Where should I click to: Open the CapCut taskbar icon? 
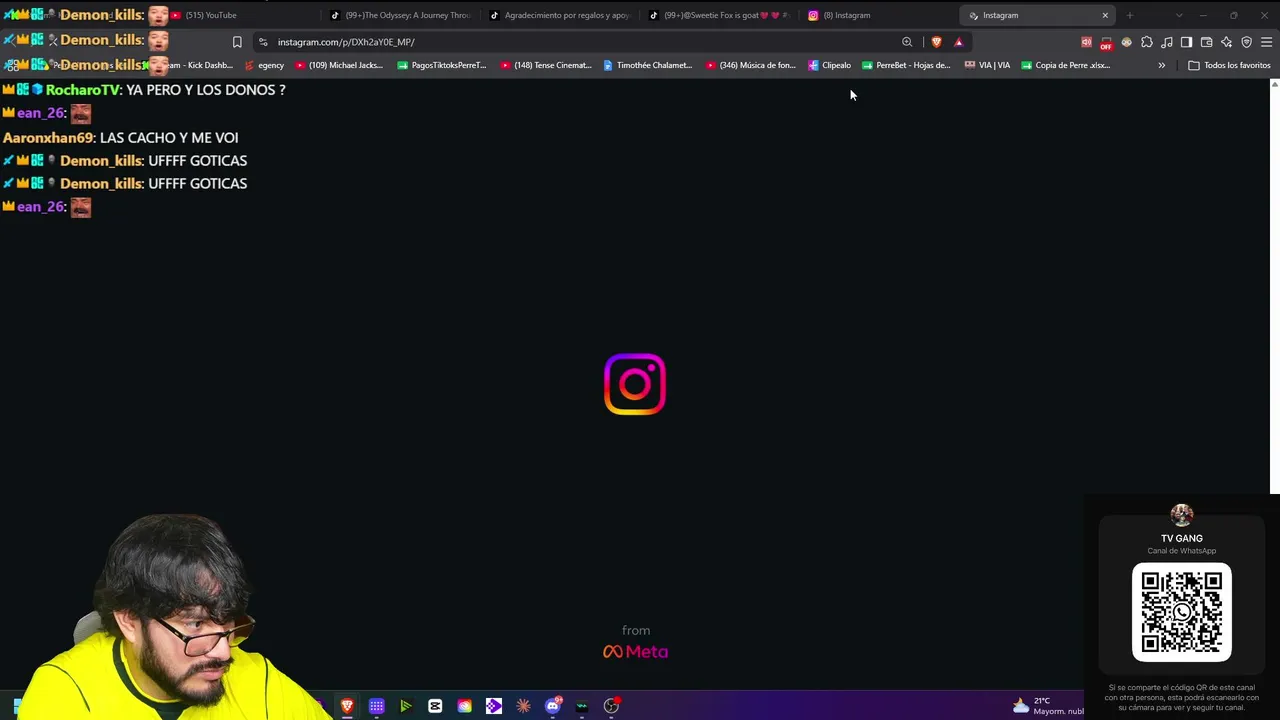435,706
